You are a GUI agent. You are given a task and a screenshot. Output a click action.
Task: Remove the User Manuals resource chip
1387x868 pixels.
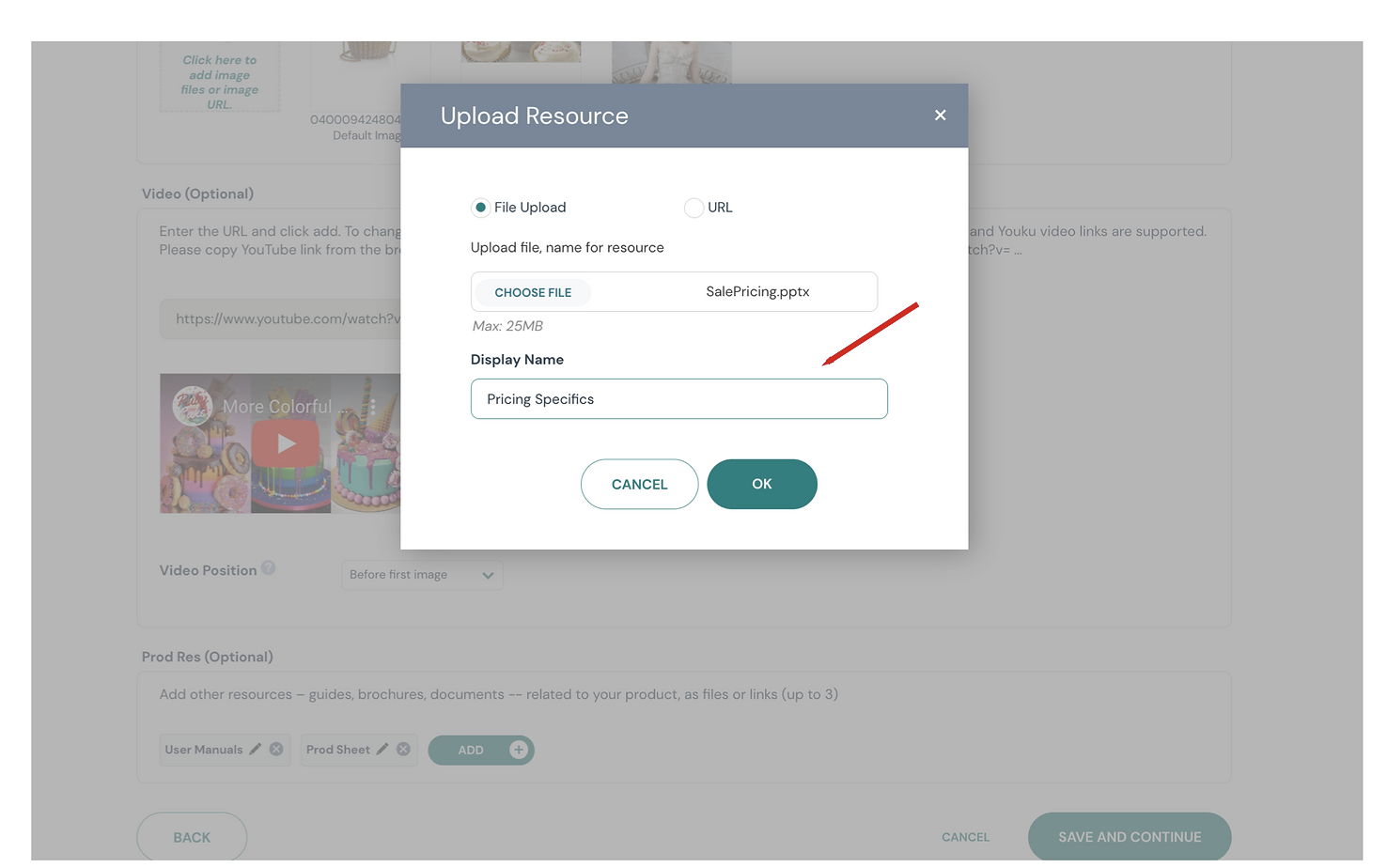[275, 749]
